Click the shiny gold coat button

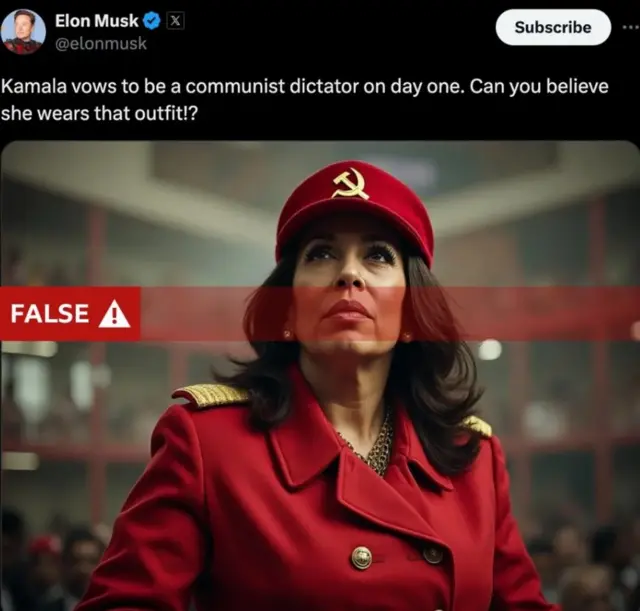(362, 558)
